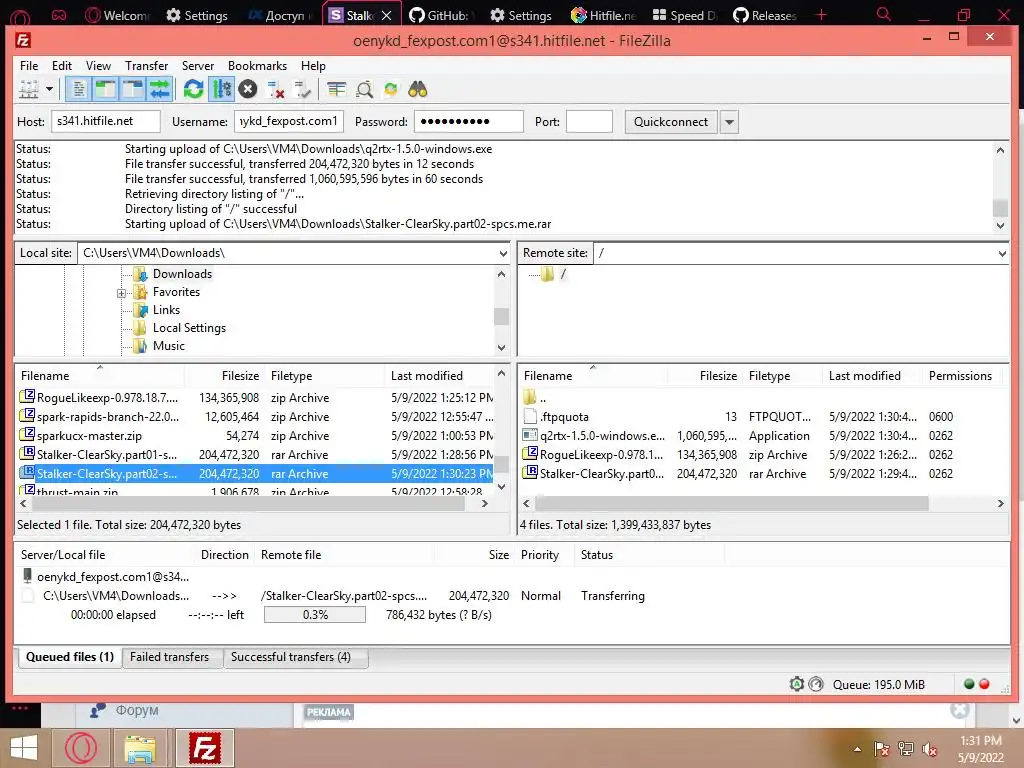Open the Server menu
Image resolution: width=1024 pixels, height=768 pixels.
pyautogui.click(x=198, y=66)
